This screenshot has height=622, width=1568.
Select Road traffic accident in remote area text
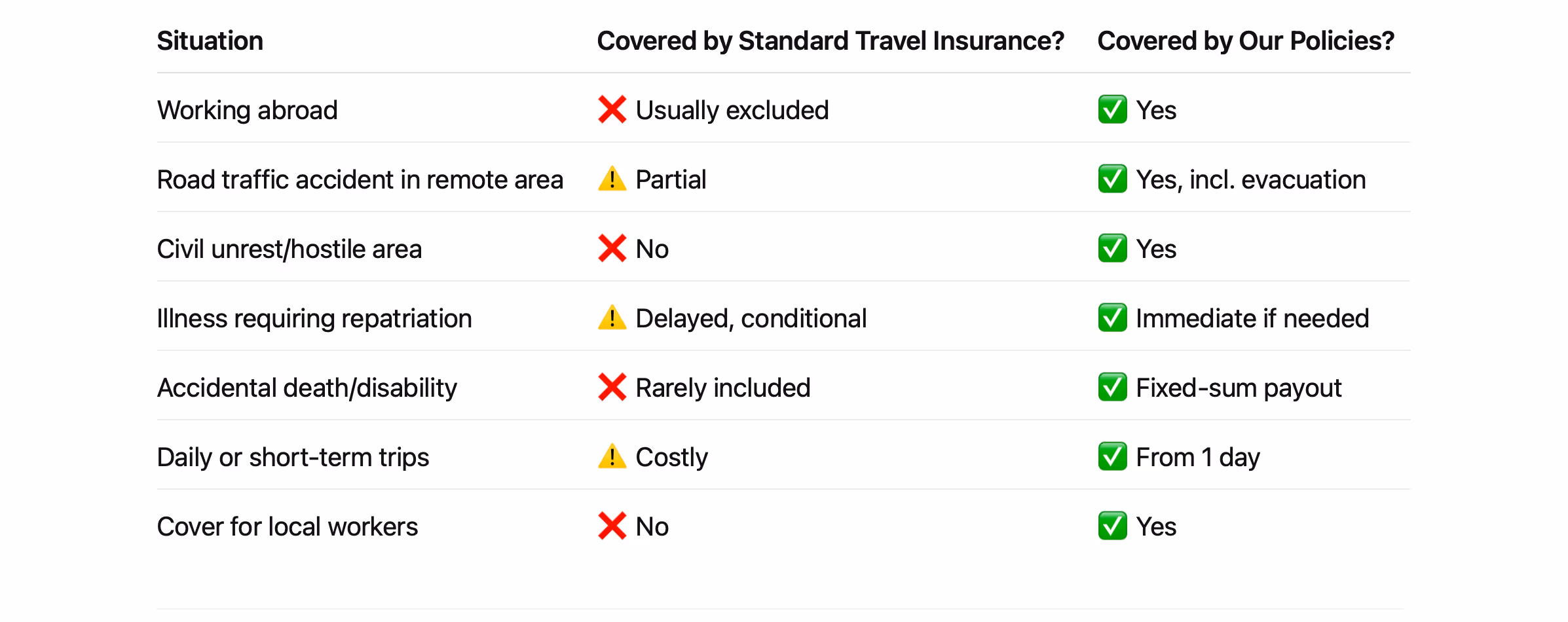click(x=360, y=179)
